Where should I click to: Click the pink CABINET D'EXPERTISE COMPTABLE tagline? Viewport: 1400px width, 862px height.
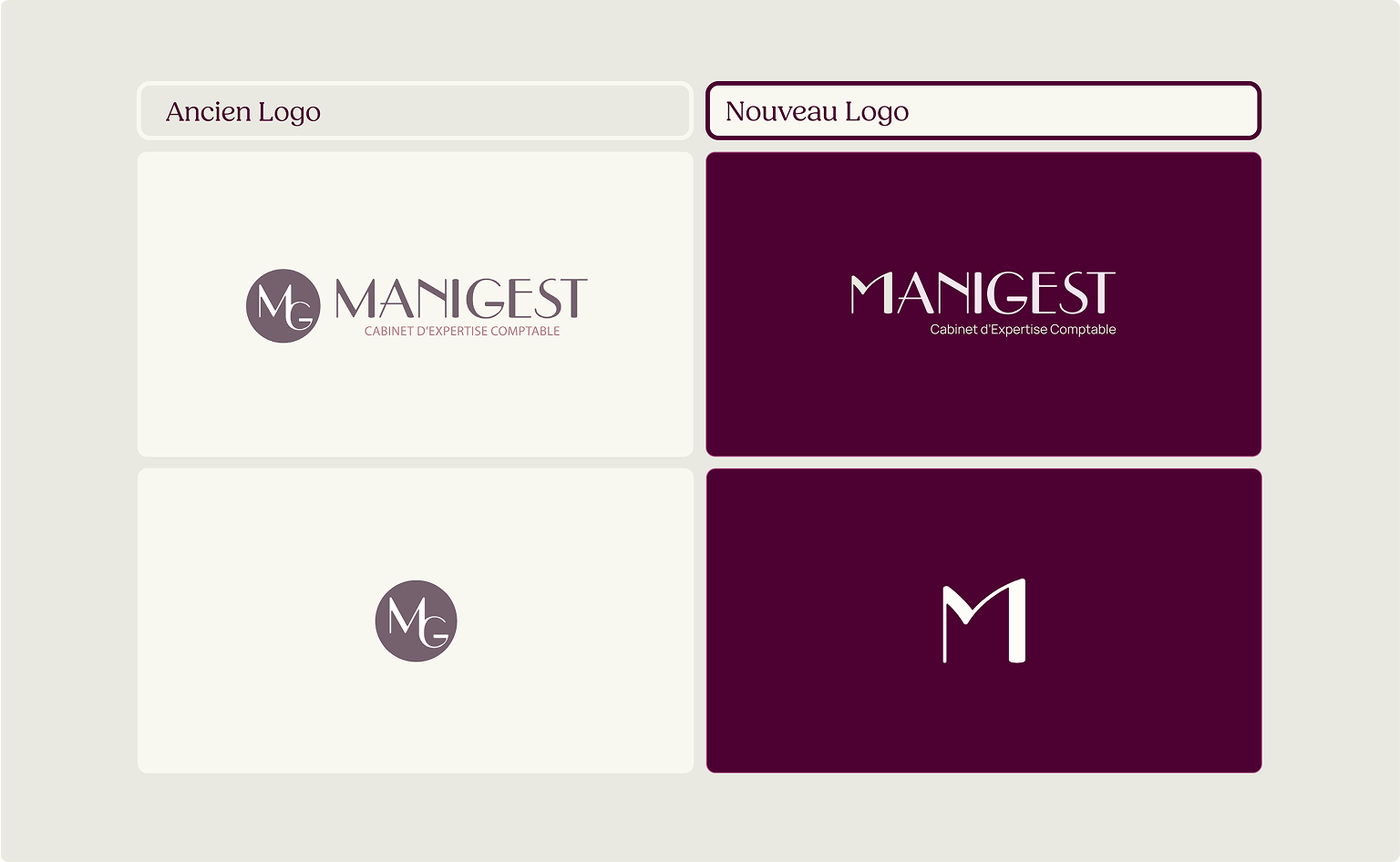coord(462,331)
